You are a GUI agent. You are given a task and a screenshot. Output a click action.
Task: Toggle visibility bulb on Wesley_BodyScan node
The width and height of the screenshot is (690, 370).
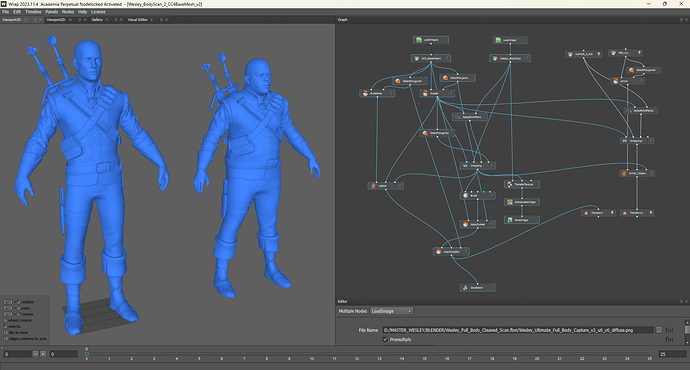point(526,58)
